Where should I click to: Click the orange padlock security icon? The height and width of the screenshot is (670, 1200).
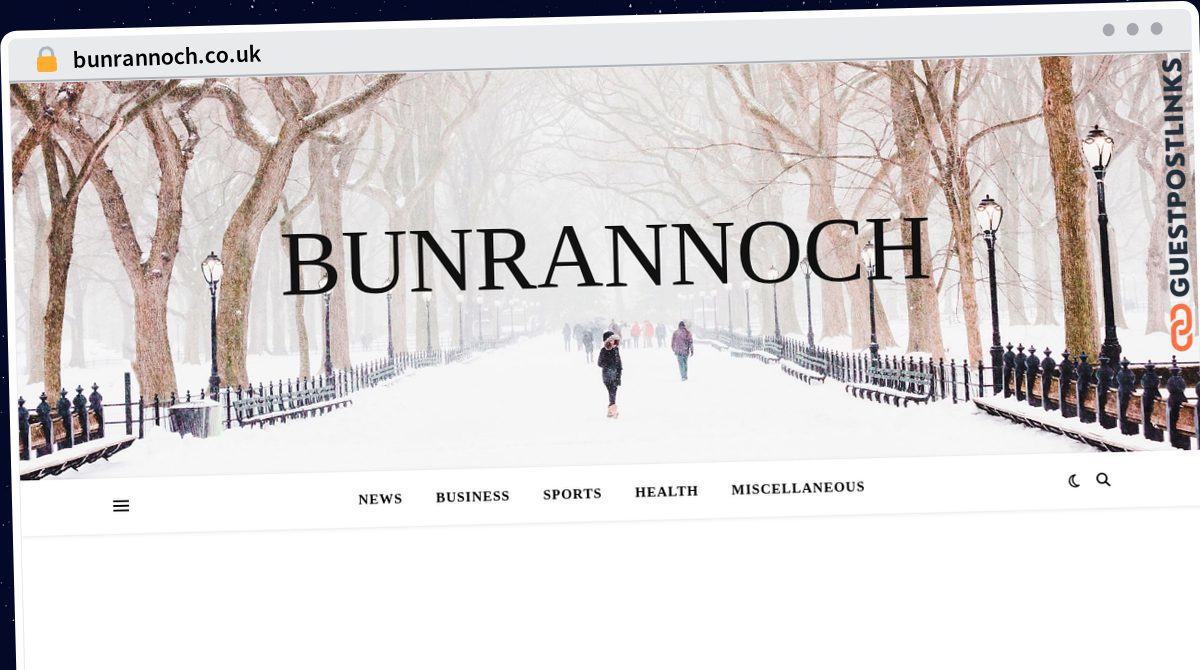click(47, 59)
